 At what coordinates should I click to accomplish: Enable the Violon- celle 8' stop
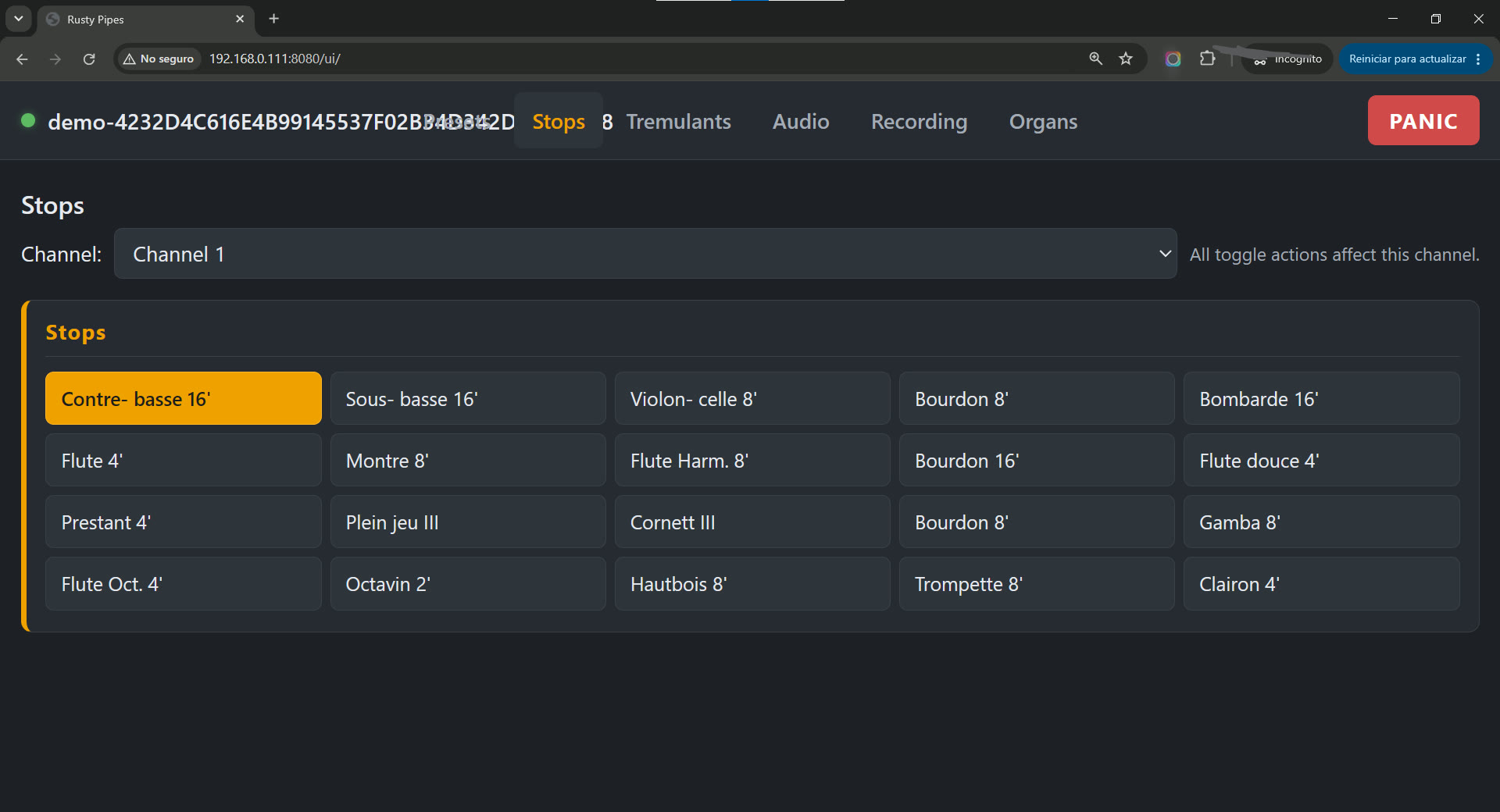tap(752, 398)
